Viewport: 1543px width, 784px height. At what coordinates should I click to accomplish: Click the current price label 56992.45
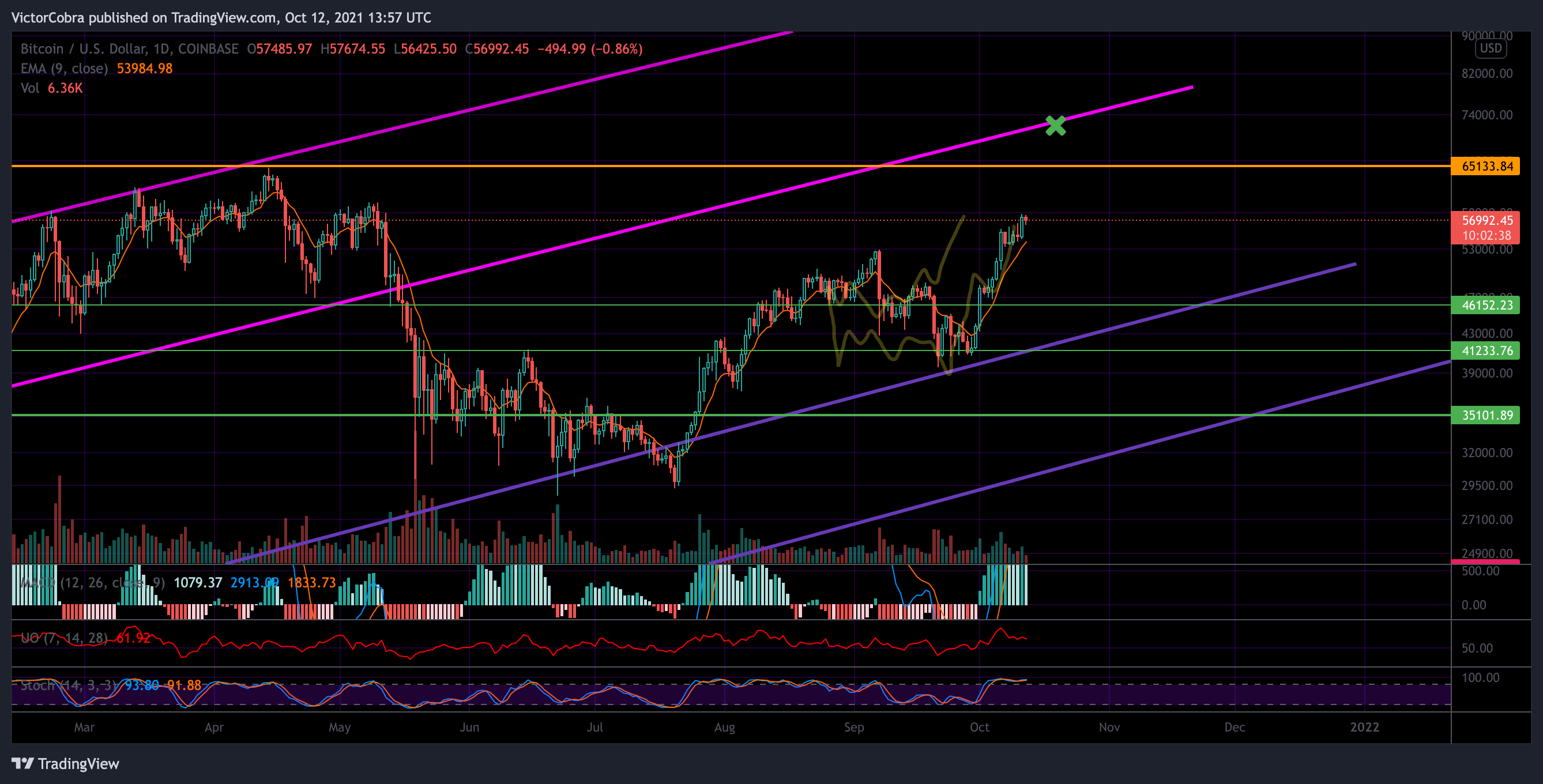pyautogui.click(x=1485, y=220)
